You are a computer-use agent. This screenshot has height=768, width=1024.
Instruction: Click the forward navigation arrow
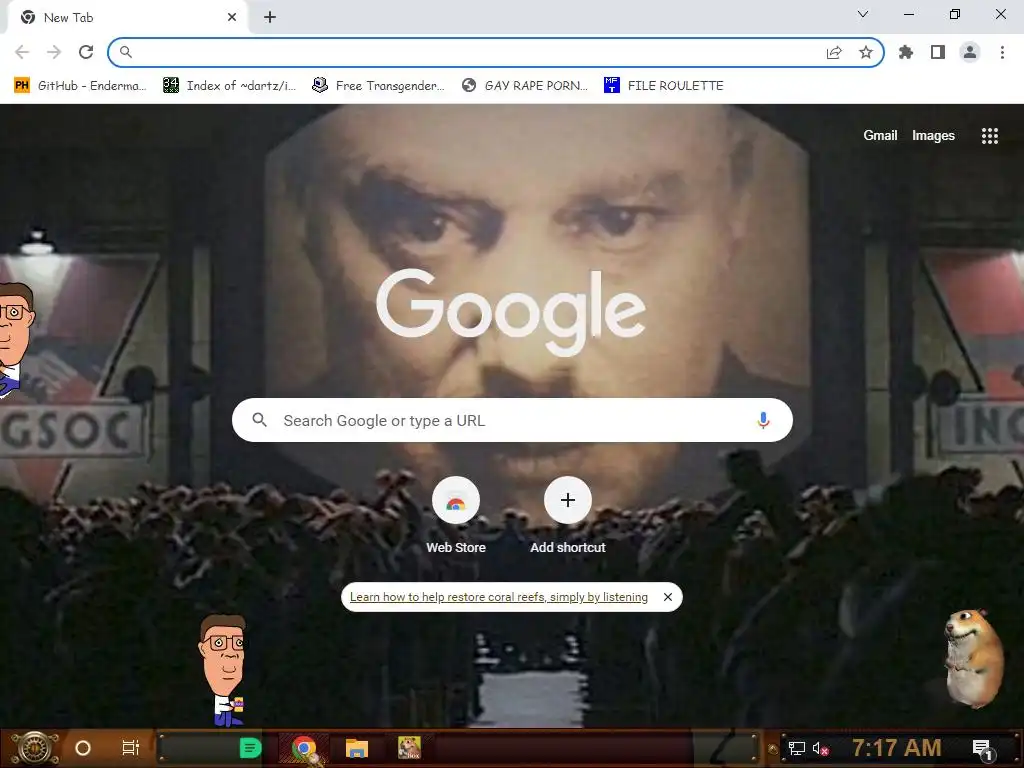(x=54, y=52)
